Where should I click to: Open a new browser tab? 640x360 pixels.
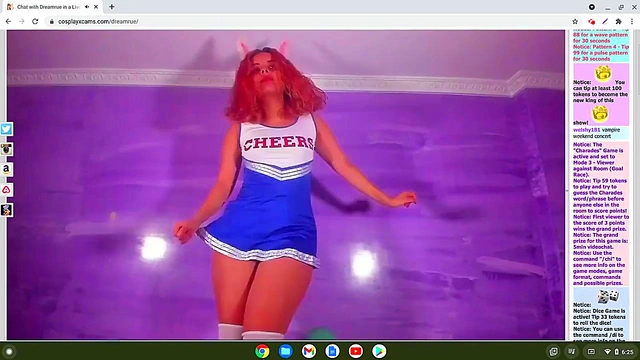[111, 7]
